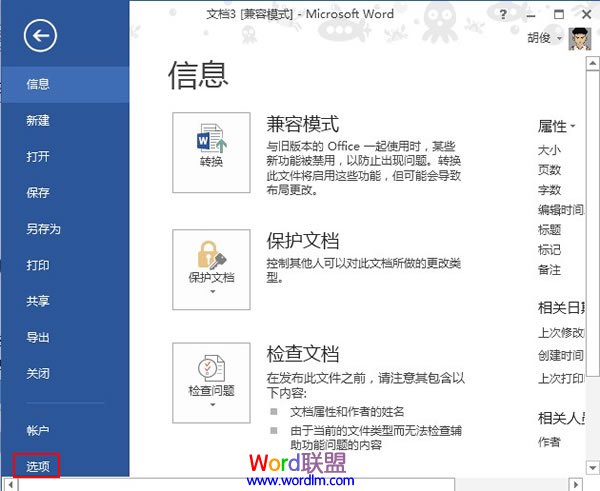Click 保存 (Save) in the sidebar
This screenshot has height=491, width=600.
pos(39,193)
